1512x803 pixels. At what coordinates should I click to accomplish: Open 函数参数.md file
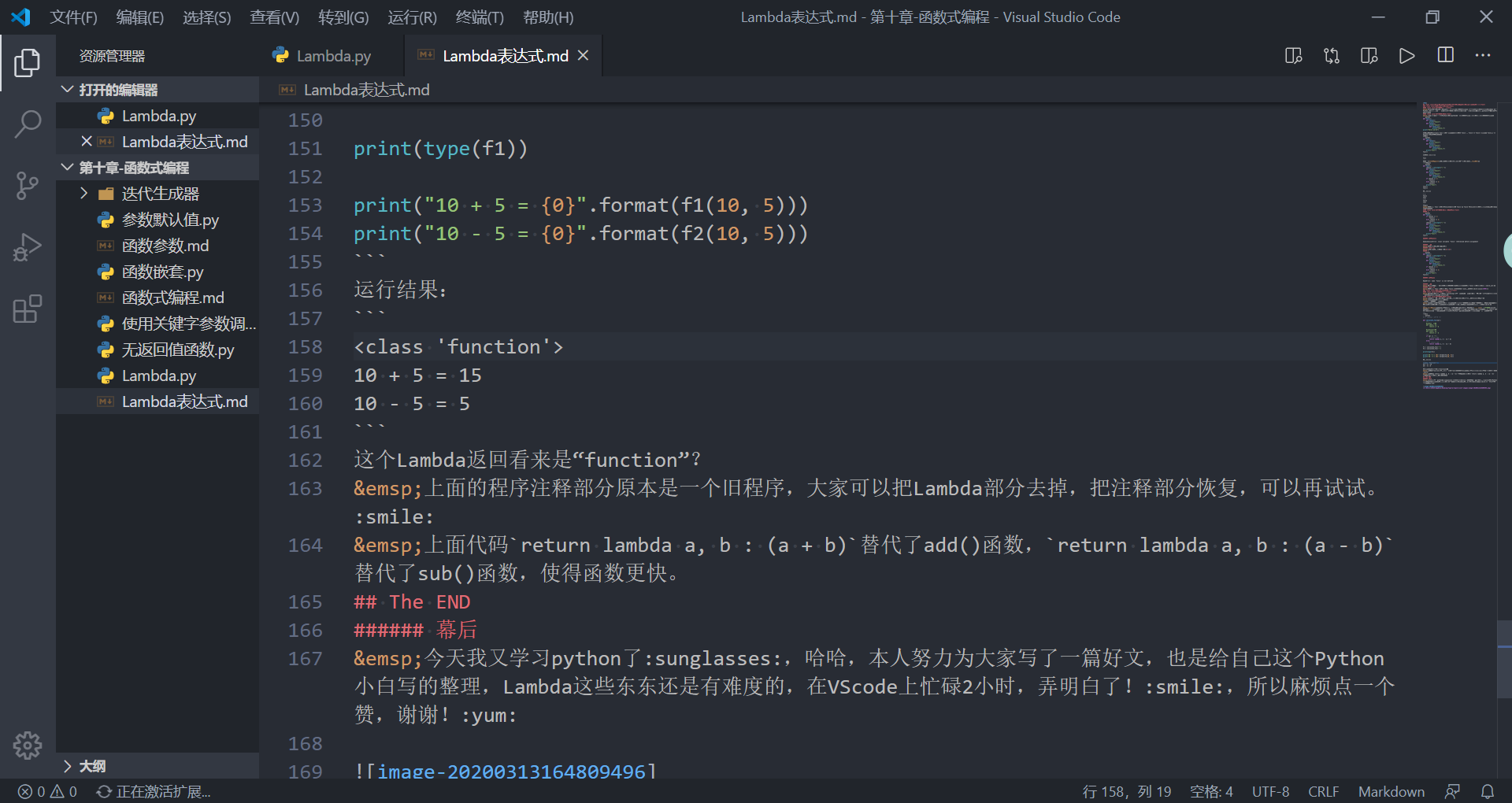point(157,246)
